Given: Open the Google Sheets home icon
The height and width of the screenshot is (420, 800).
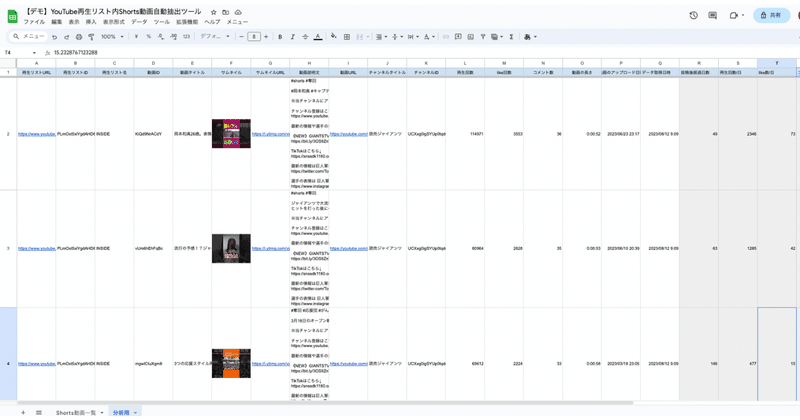Looking at the screenshot, I should (x=12, y=16).
